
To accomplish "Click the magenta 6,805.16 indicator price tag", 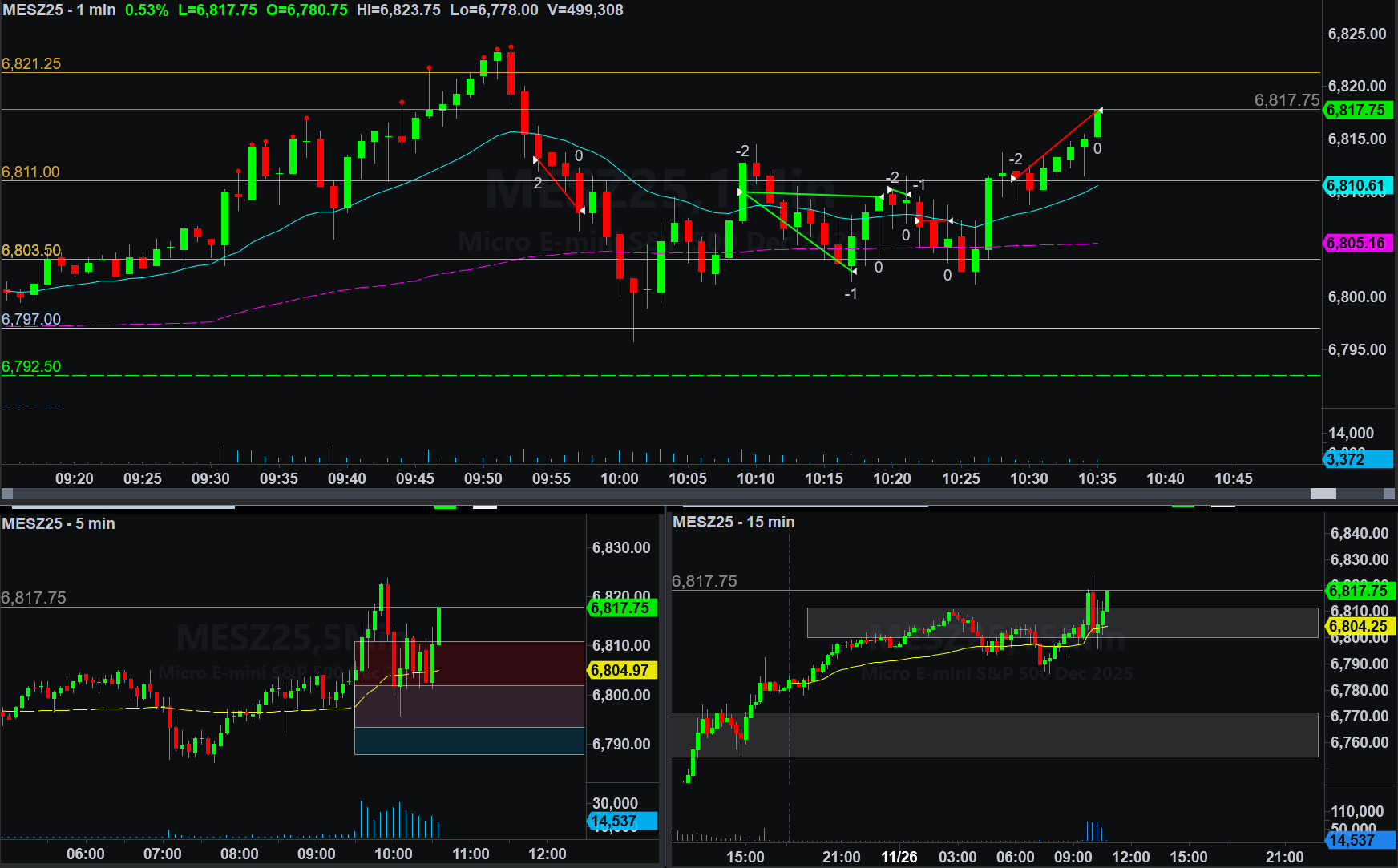I will point(1356,243).
